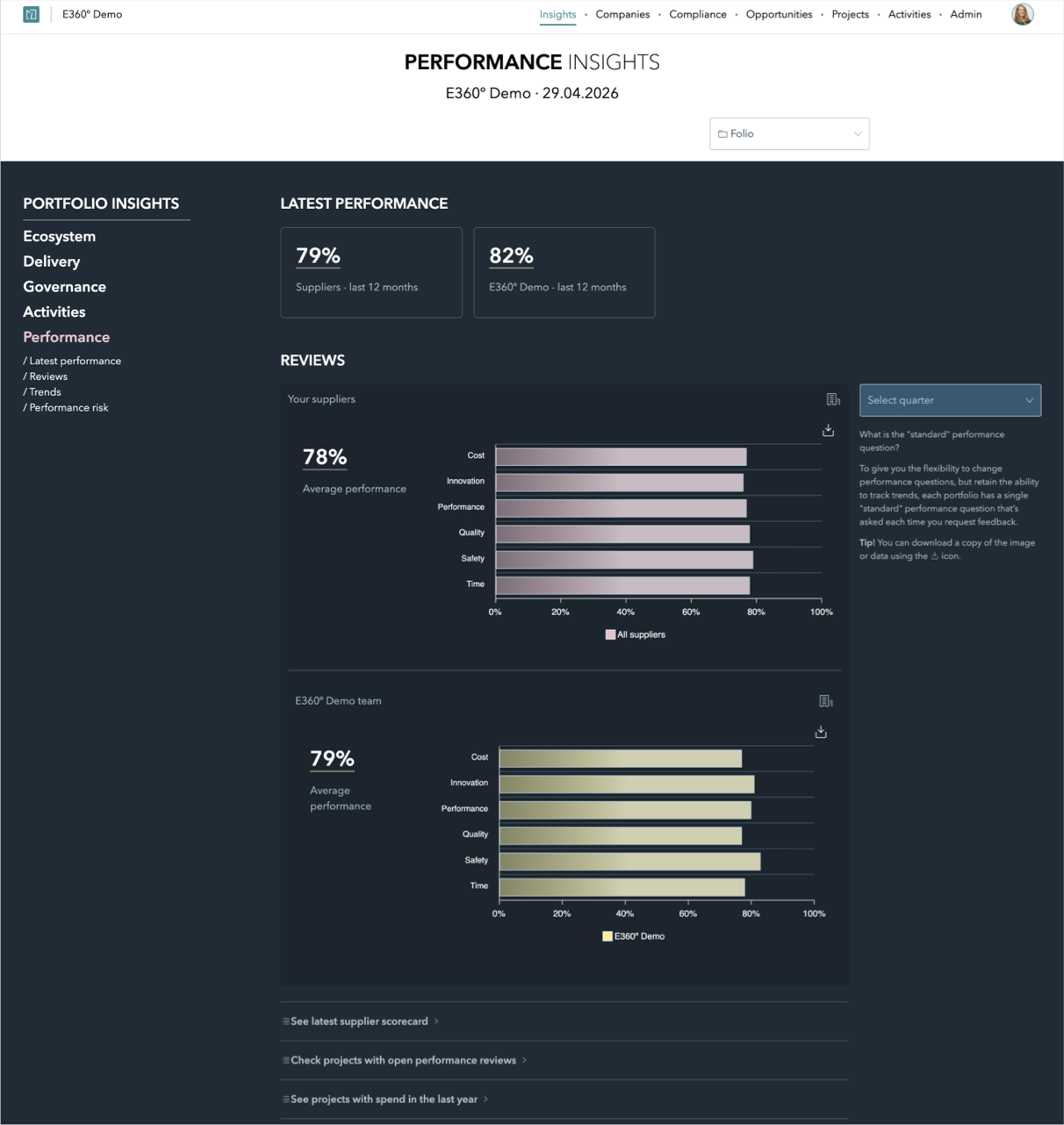Download the E360° Demo team chart

821,732
